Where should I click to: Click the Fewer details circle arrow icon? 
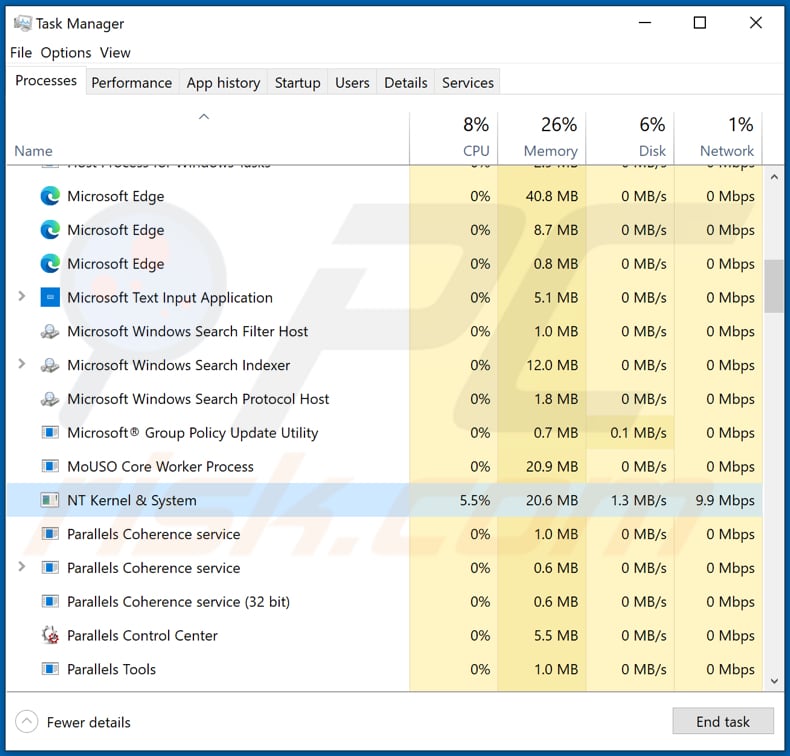[x=26, y=722]
